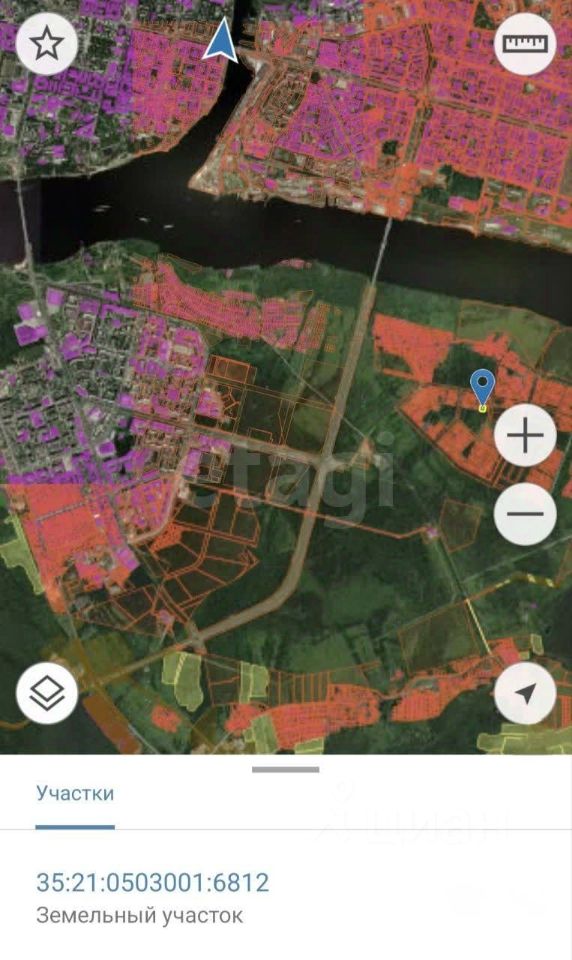Open the ruler measurement tool
The image size is (572, 960).
525,44
